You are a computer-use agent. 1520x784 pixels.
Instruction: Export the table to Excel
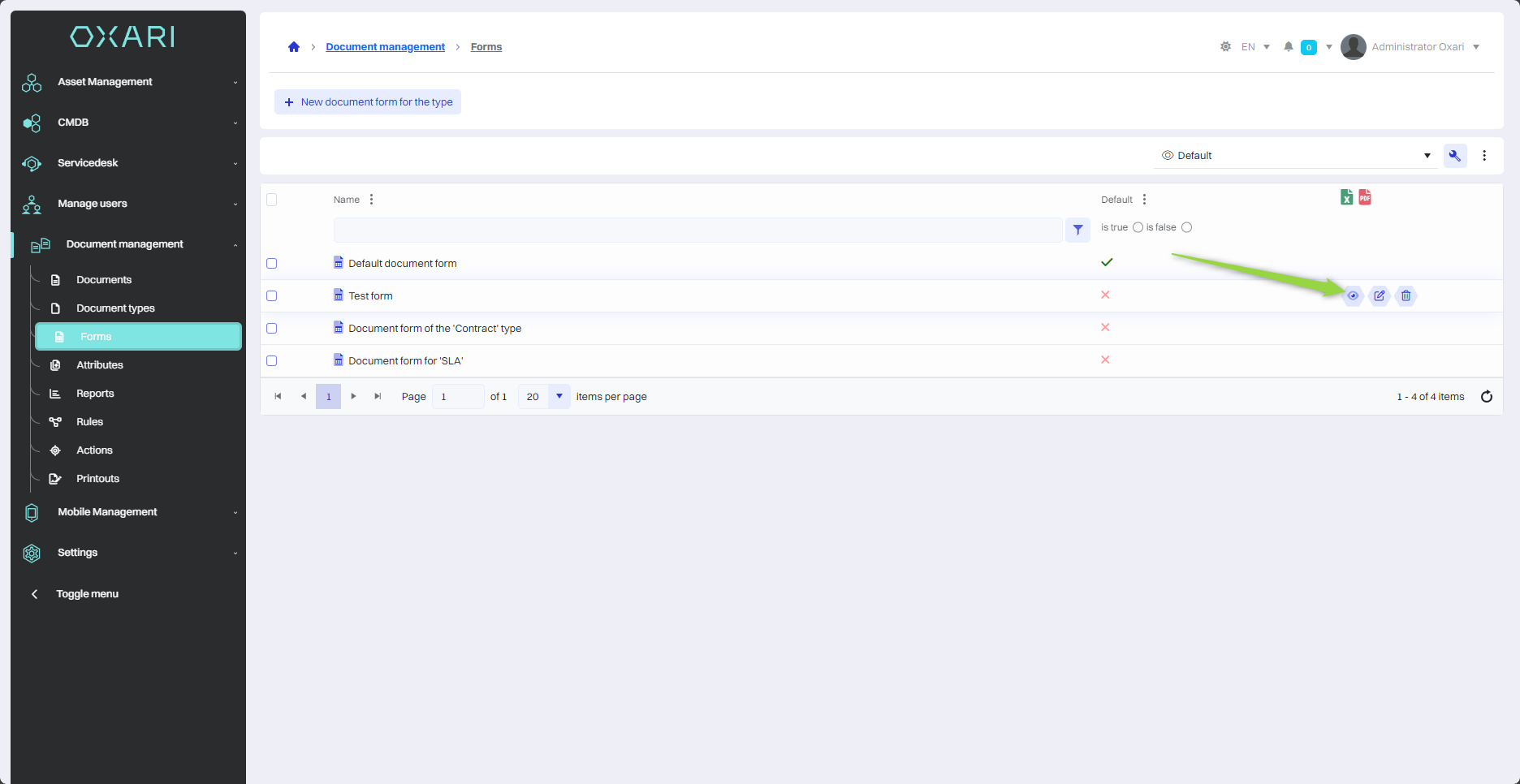tap(1346, 197)
